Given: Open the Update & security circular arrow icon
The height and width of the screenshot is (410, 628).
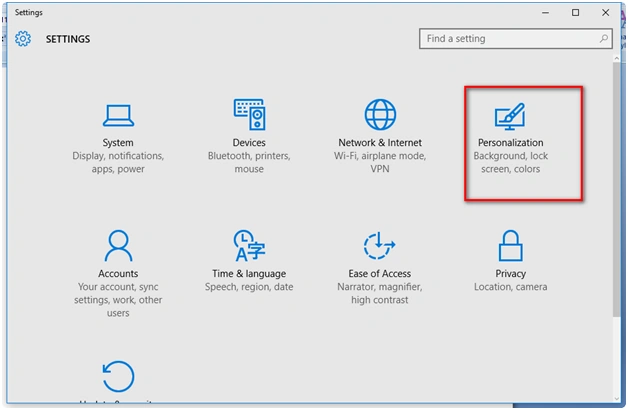Looking at the screenshot, I should coord(118,376).
